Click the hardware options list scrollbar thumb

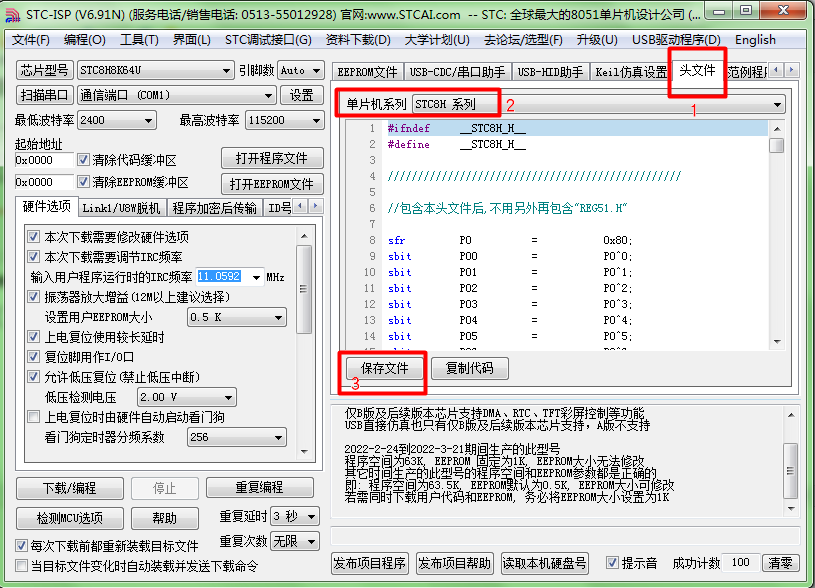coord(304,289)
